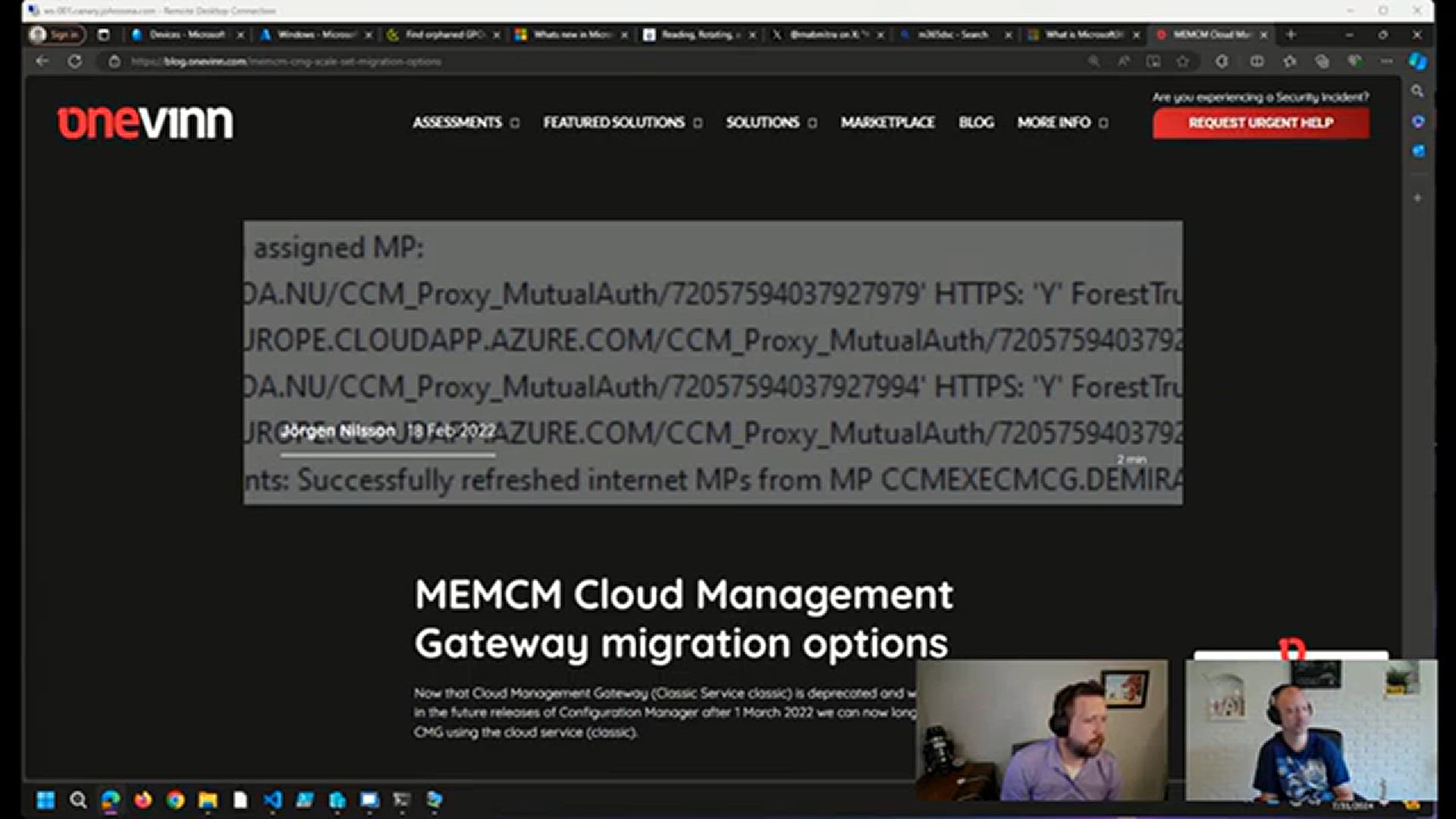
Task: Open Copilot icon in Edge toolbar
Action: coord(1417,61)
